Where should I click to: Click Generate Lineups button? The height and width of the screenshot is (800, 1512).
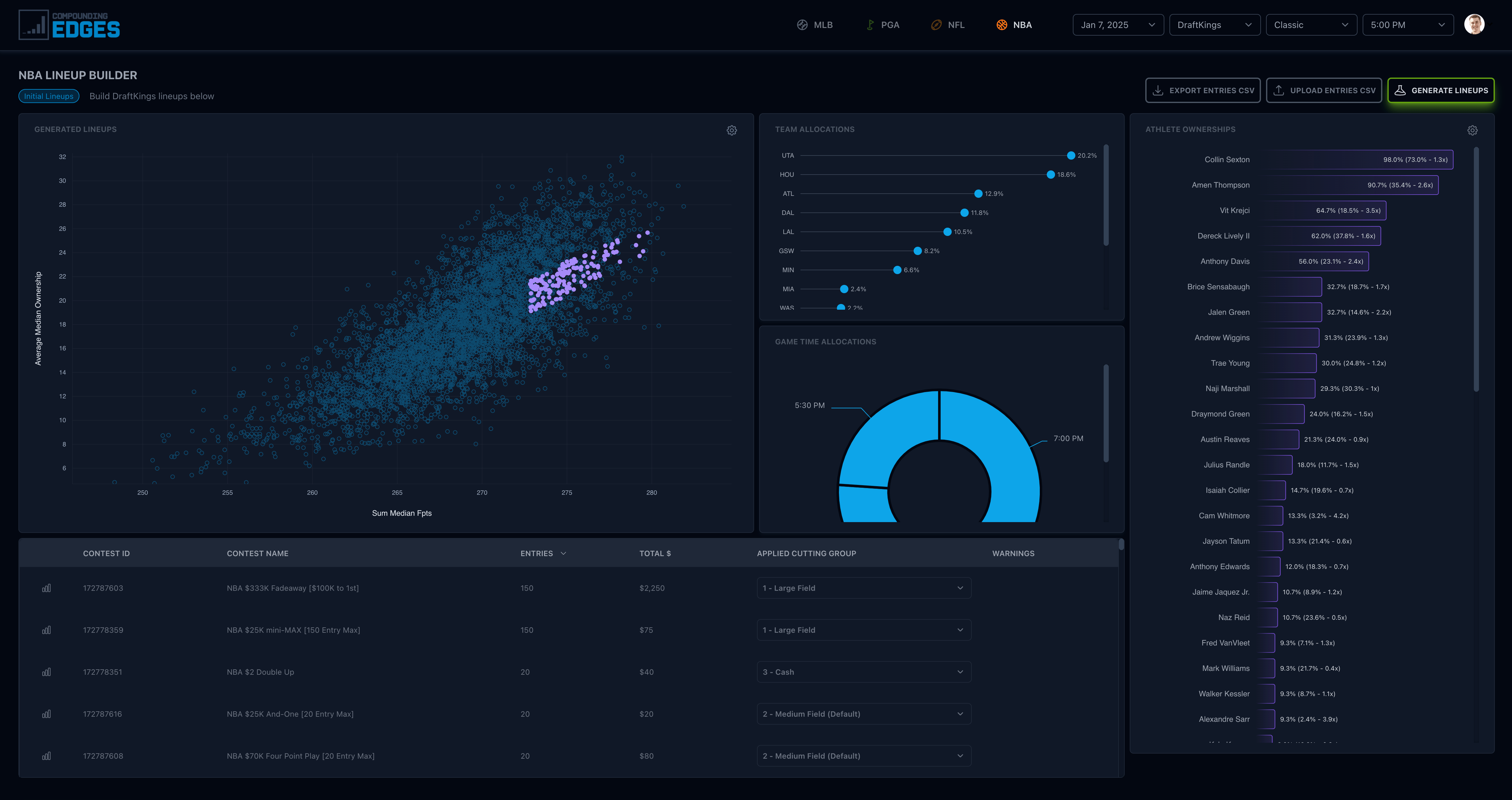1441,90
